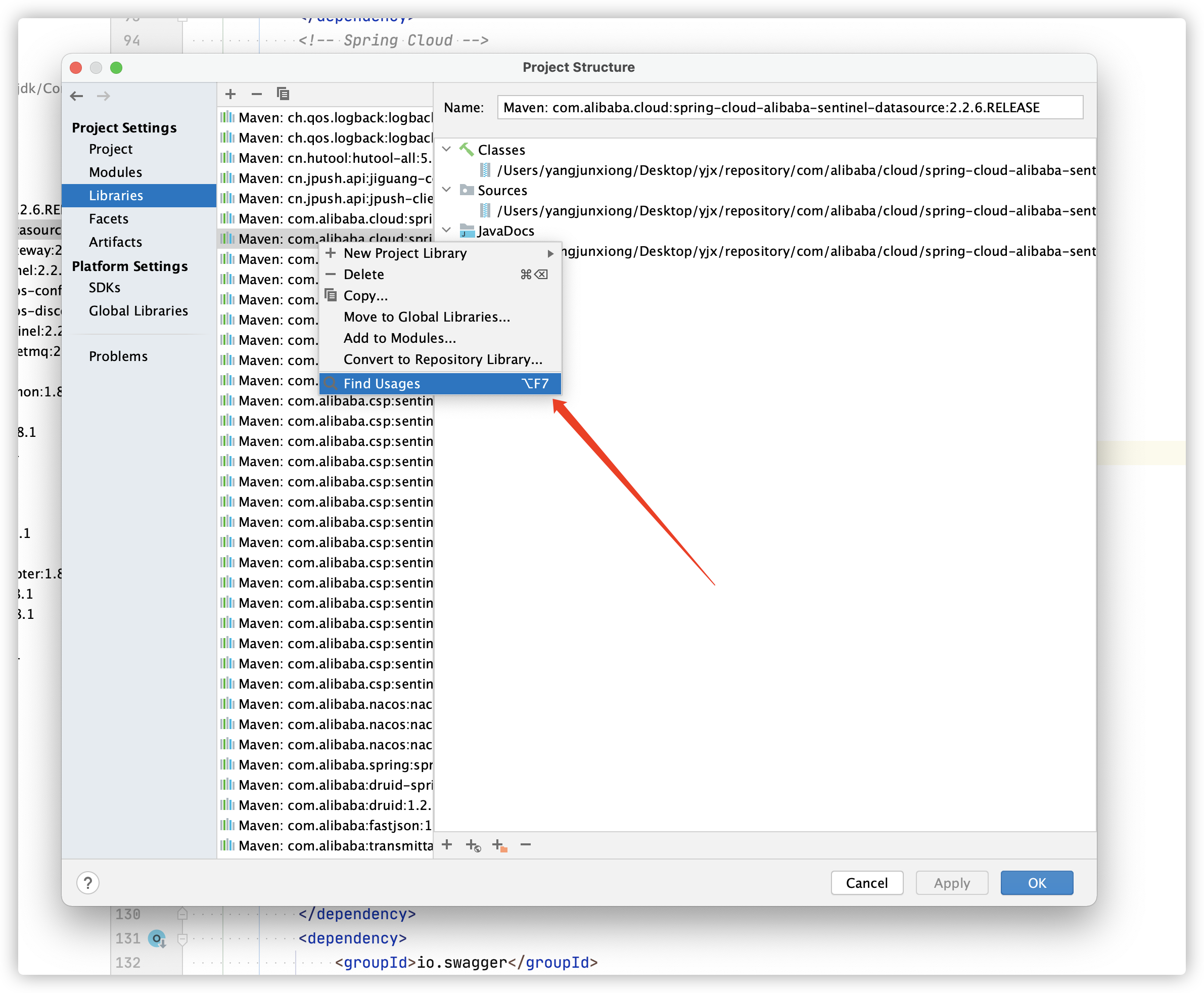
Task: Collapse the Classes tree node
Action: 446,149
